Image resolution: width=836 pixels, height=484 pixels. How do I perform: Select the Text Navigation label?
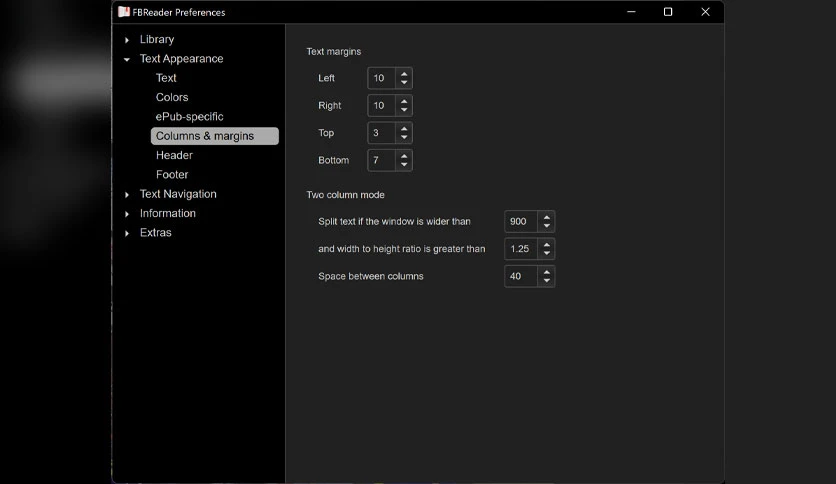click(178, 194)
